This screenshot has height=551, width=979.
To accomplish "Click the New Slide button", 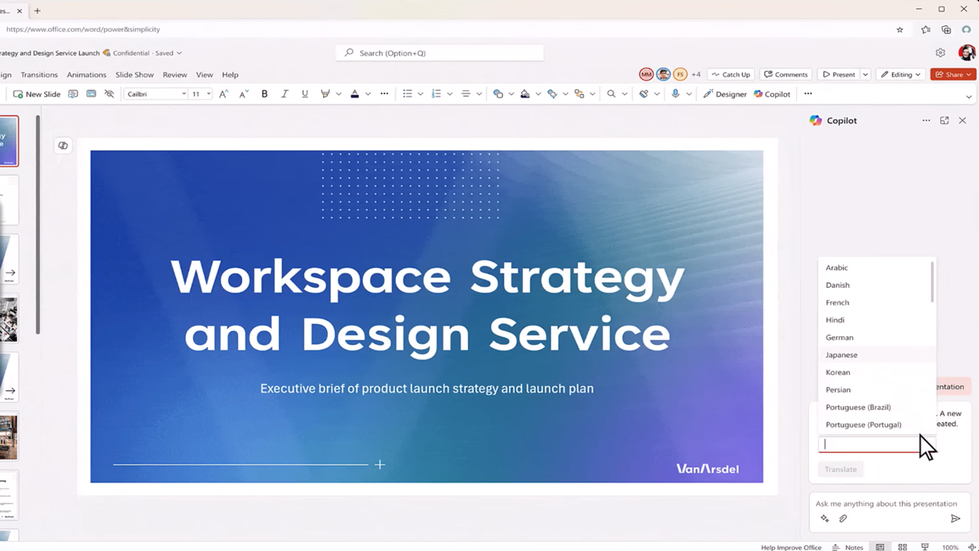I will (37, 94).
